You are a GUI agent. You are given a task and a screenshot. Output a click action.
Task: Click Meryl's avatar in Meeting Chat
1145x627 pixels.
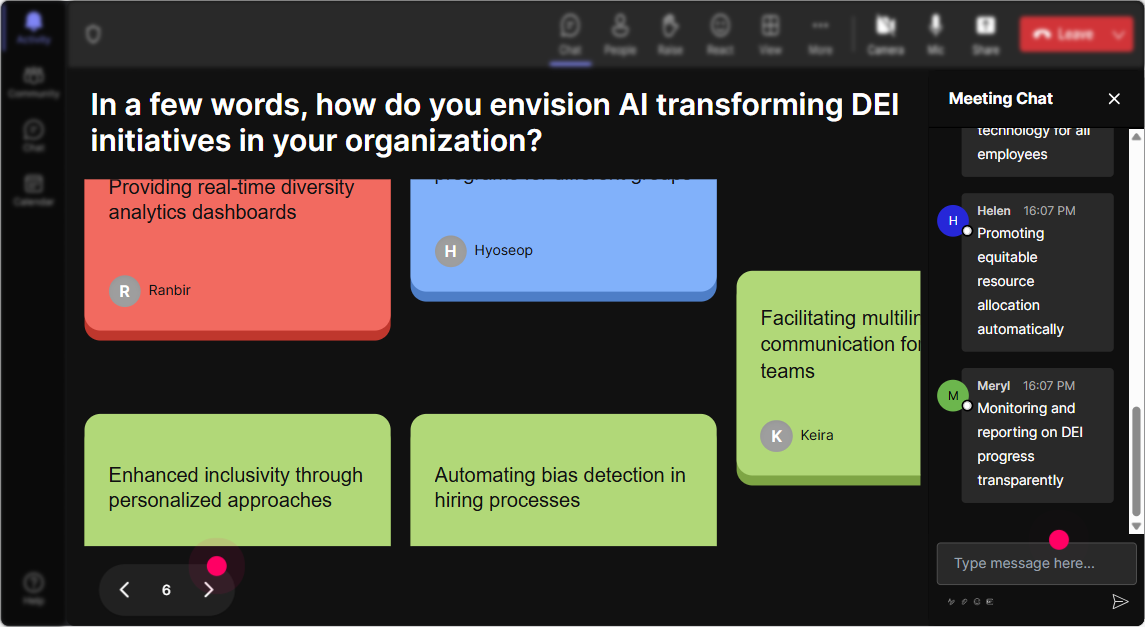coord(953,396)
